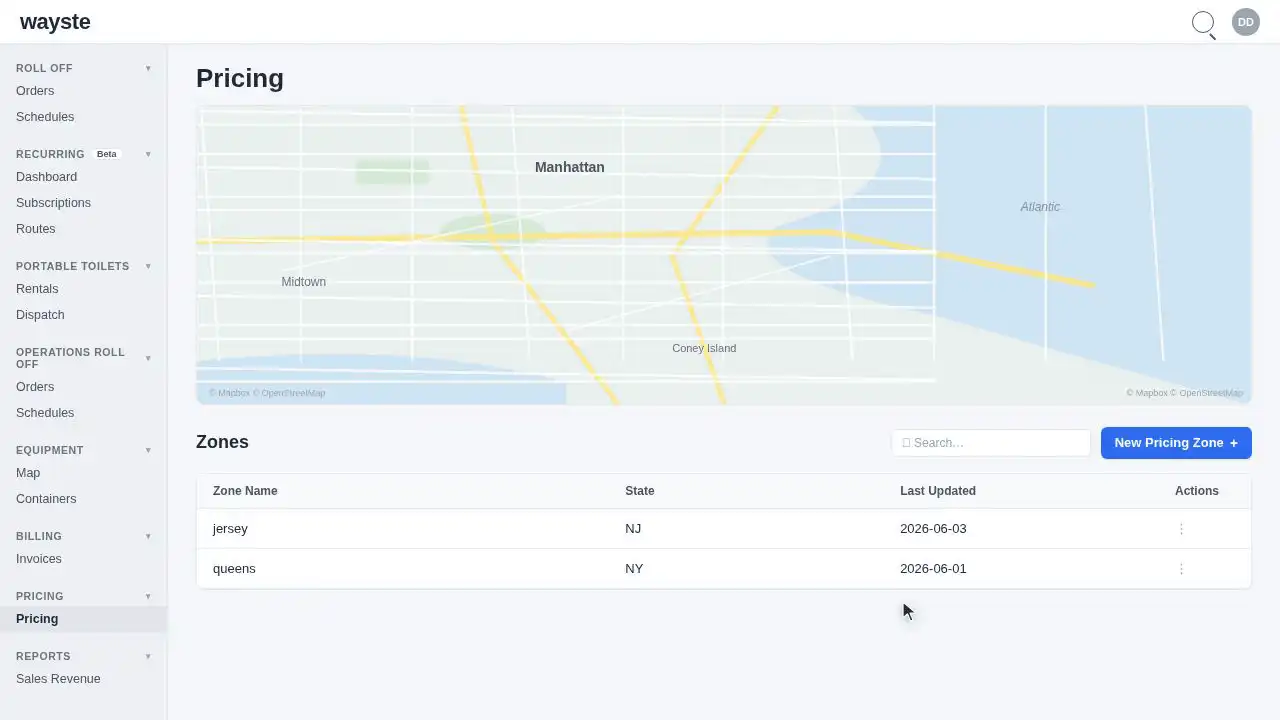Open the actions menu for queens zone
Viewport: 1280px width, 720px height.
[1181, 569]
